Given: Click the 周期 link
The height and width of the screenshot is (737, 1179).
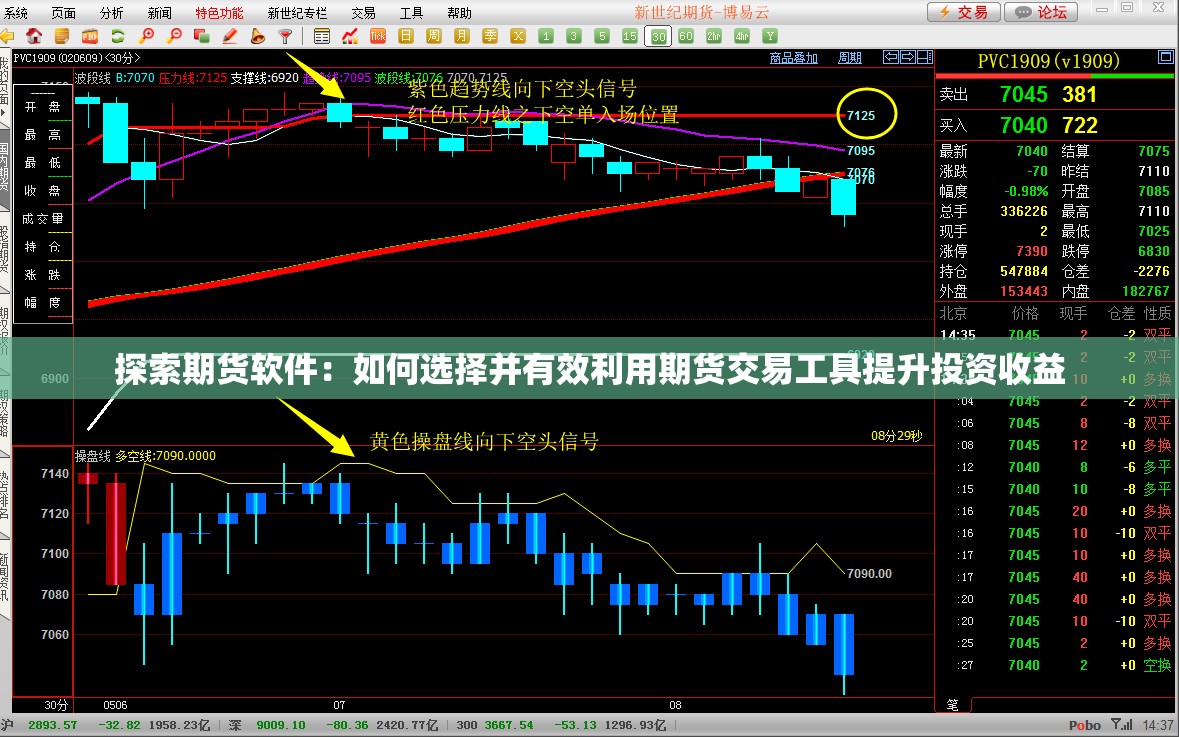Looking at the screenshot, I should [x=850, y=58].
